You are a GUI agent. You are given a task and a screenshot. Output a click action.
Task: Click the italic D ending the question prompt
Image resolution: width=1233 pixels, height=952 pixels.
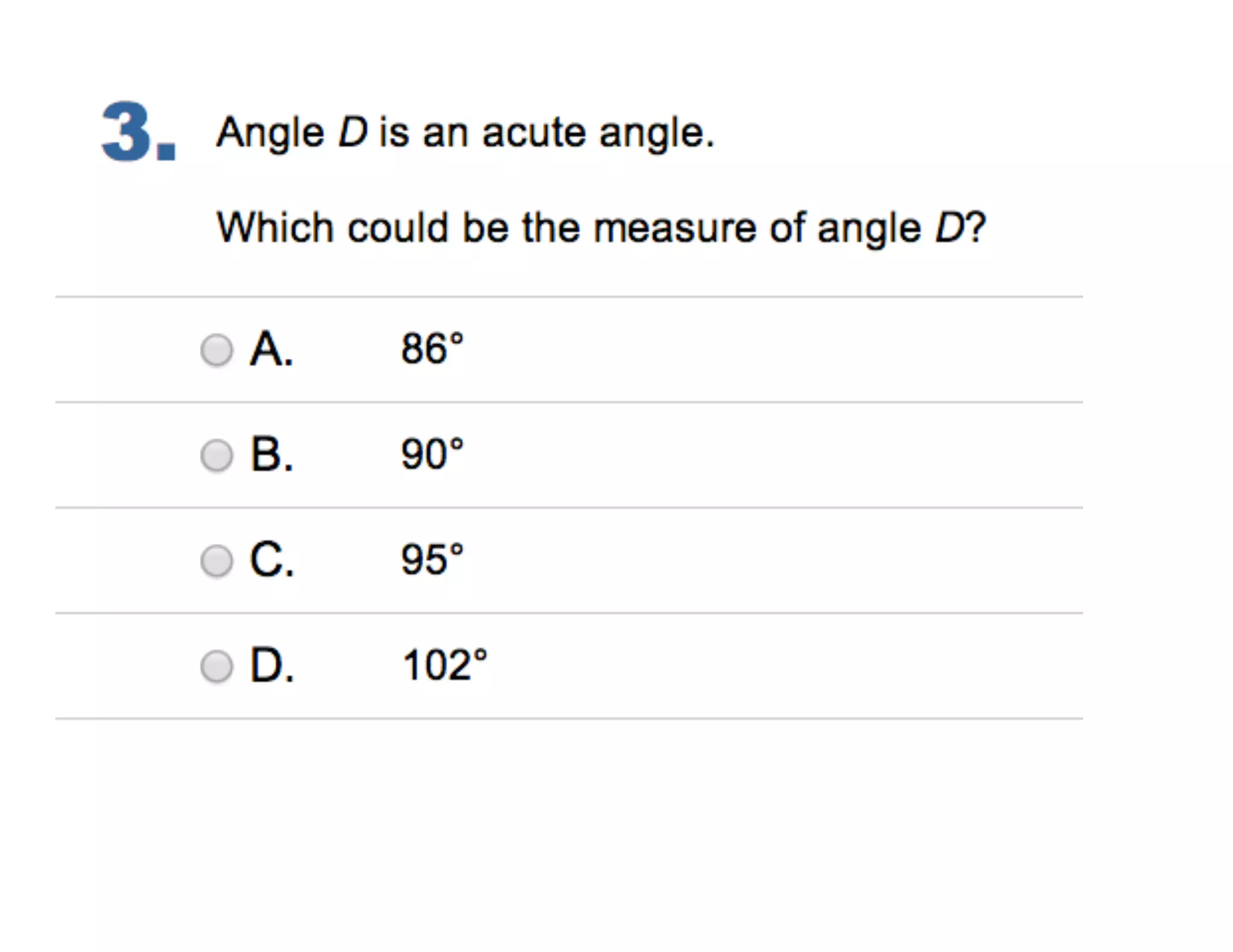(949, 228)
